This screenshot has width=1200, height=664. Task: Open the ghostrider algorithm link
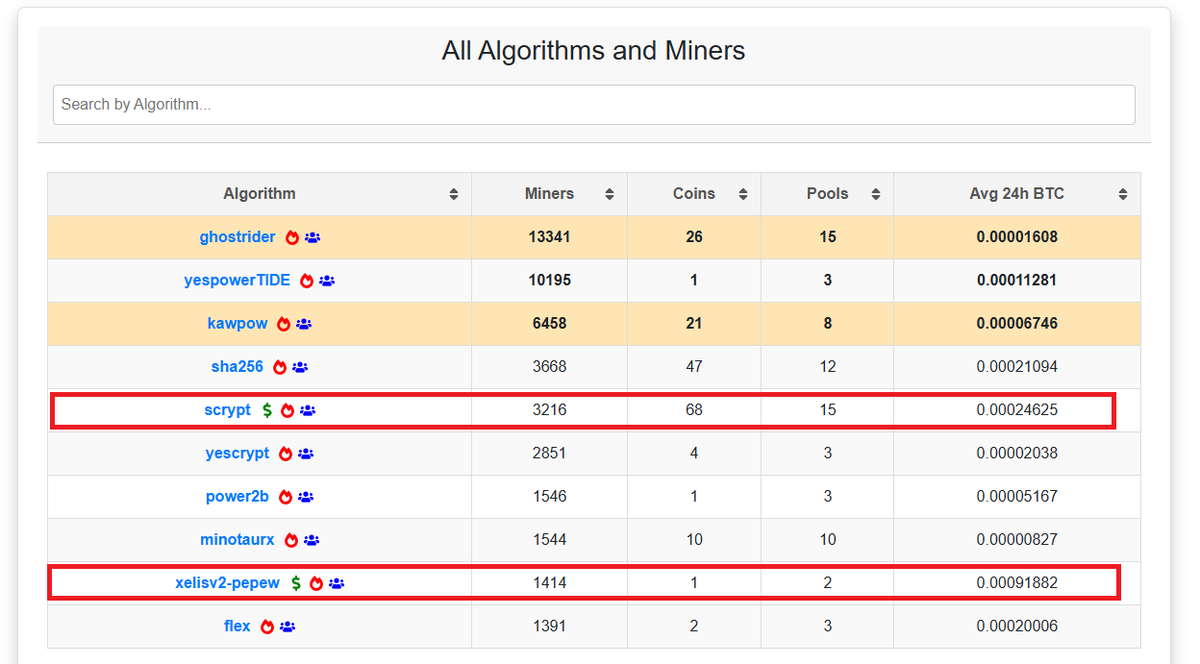[x=237, y=237]
